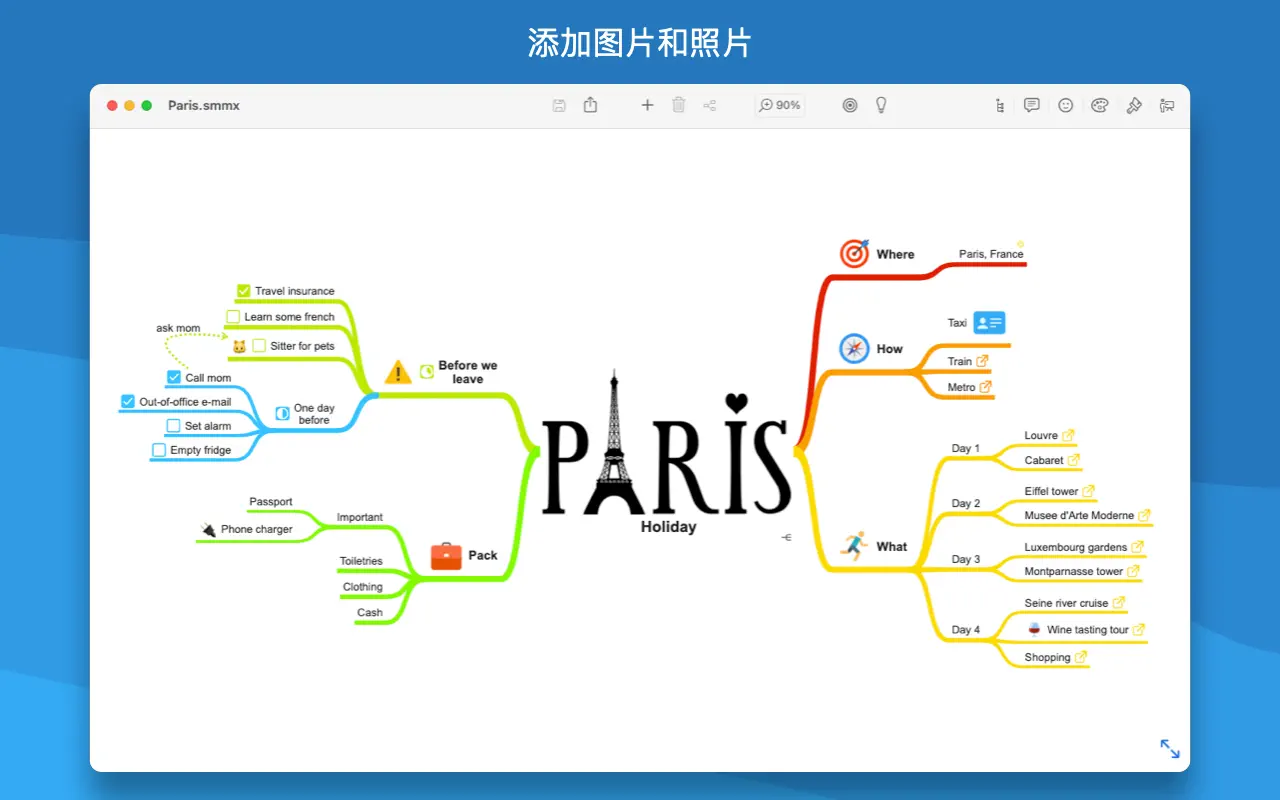Click the contact card icon beside Taxi
This screenshot has width=1280, height=800.
[x=989, y=322]
